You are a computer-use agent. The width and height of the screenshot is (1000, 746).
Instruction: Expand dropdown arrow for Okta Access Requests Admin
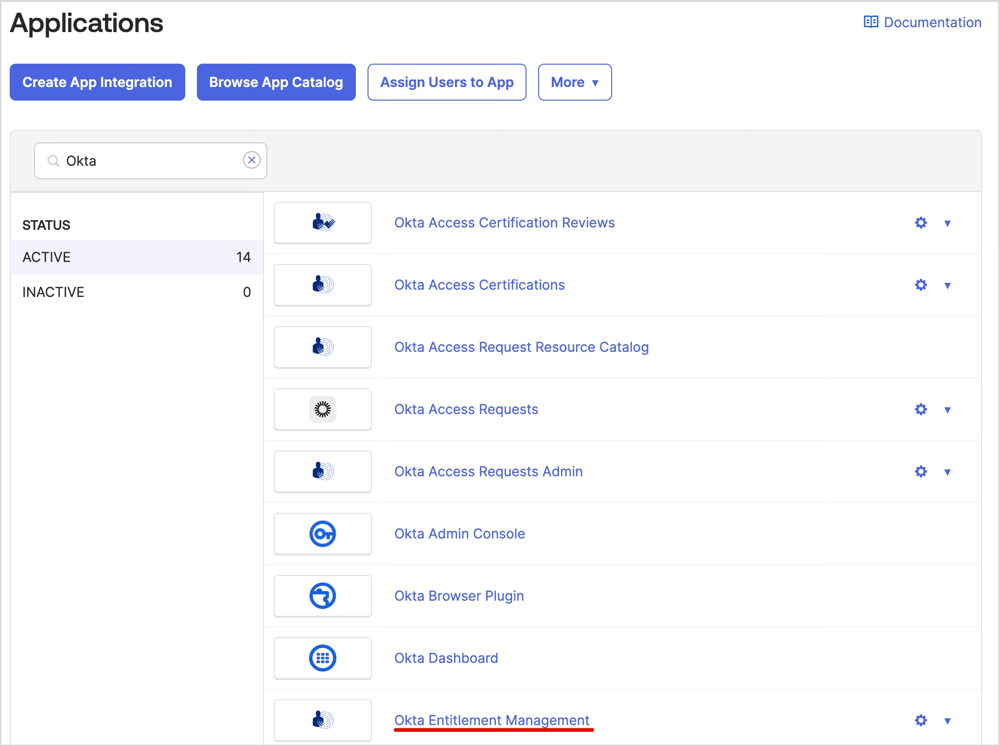948,472
